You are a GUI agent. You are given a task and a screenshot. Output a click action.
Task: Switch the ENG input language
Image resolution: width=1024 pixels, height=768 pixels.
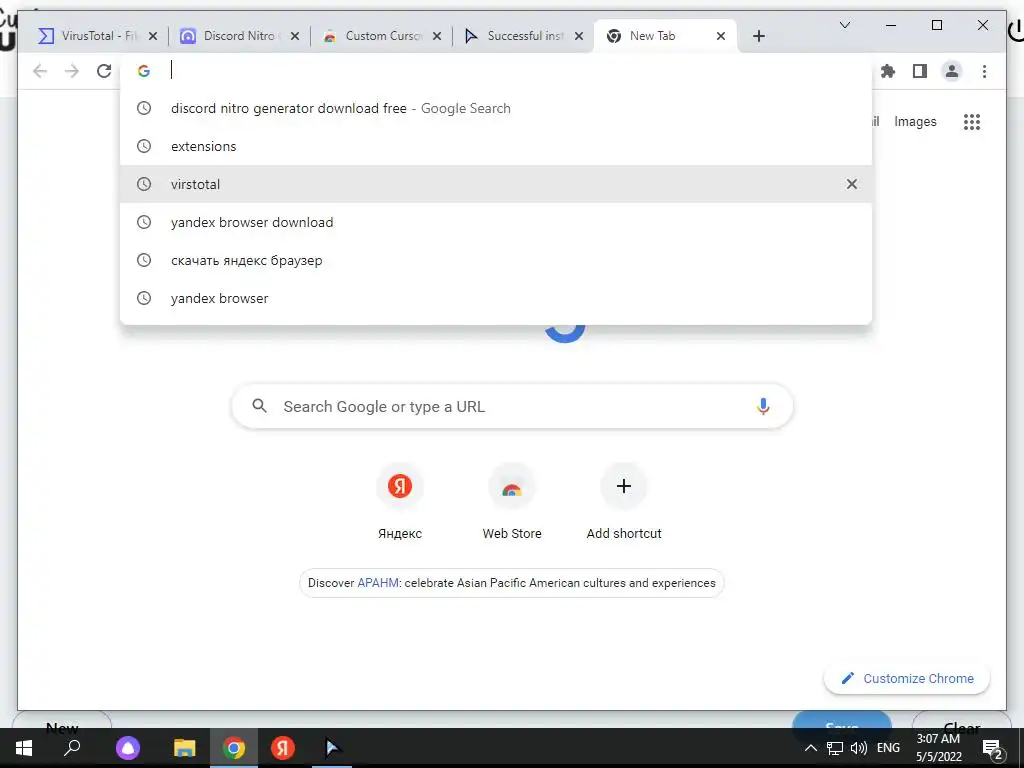(888, 748)
